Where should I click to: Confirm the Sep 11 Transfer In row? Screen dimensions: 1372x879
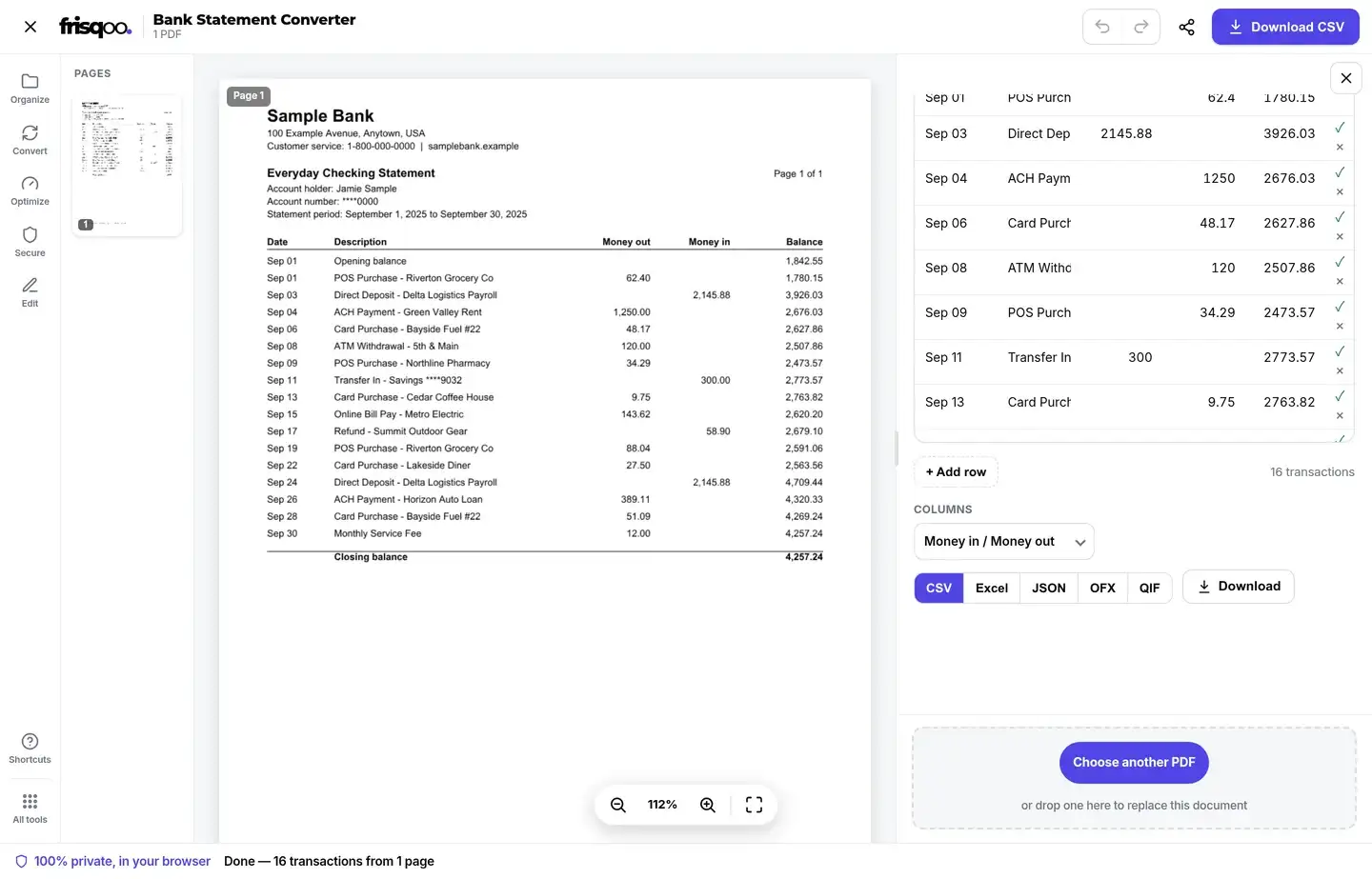[1340, 350]
